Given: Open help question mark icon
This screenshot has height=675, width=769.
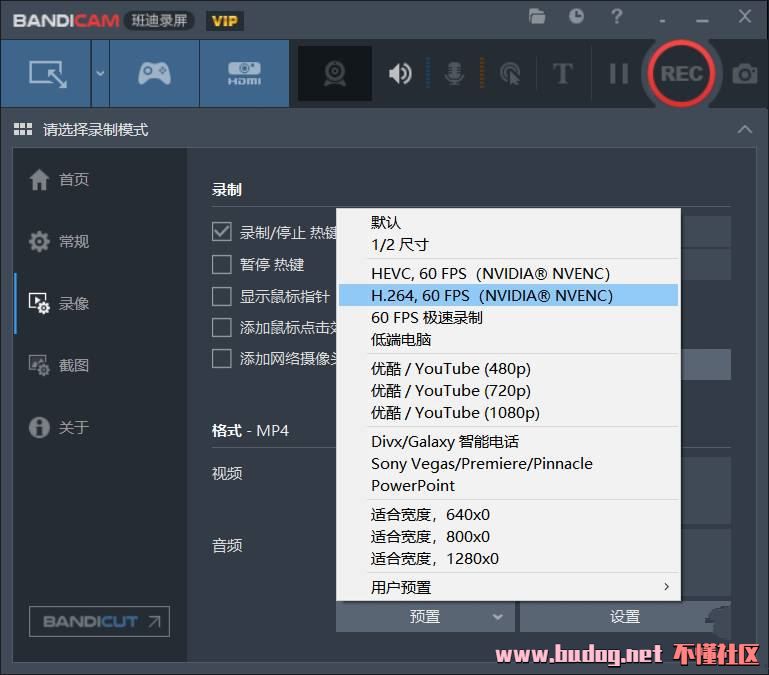Looking at the screenshot, I should pyautogui.click(x=616, y=17).
